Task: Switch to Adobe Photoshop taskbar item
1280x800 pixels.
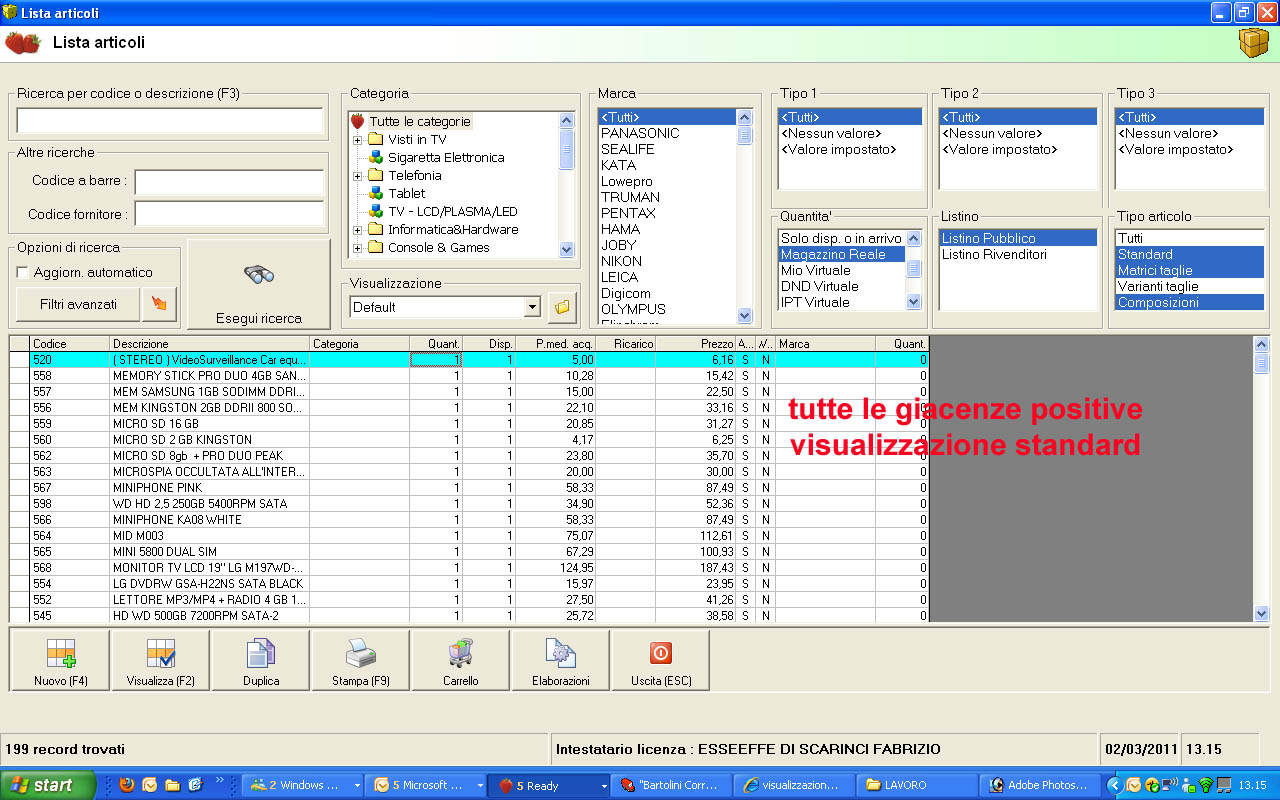Action: 1040,785
